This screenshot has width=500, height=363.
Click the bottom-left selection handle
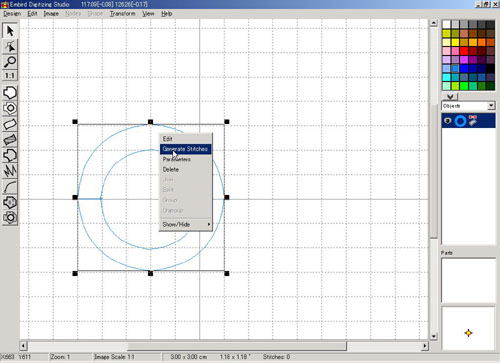coord(75,273)
